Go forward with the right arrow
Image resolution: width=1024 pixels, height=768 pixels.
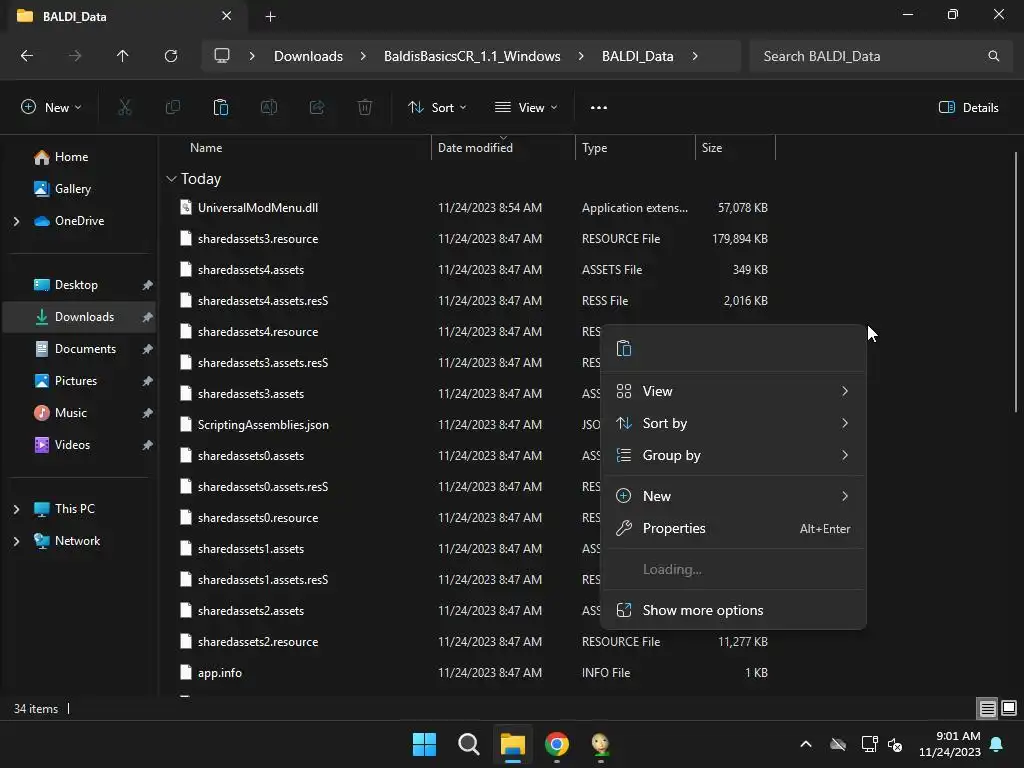tap(75, 56)
